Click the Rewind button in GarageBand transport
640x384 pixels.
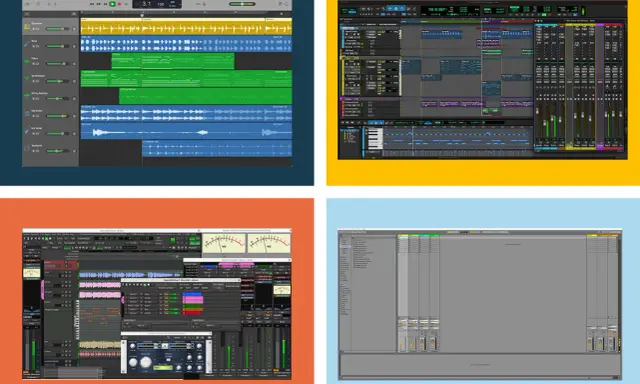pos(92,4)
